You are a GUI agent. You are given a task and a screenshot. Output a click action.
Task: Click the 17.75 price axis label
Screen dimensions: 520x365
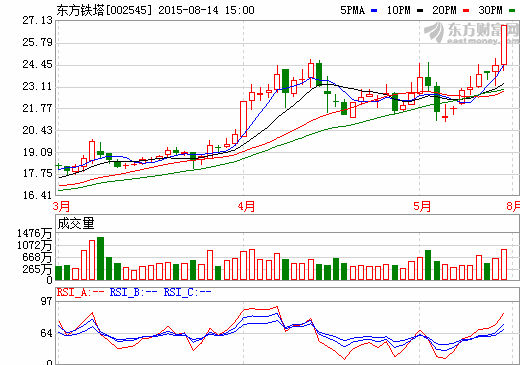38,174
